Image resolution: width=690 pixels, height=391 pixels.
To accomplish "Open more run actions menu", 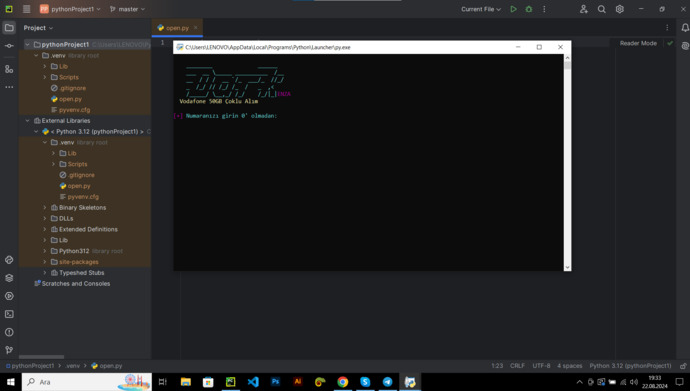I will click(x=544, y=9).
